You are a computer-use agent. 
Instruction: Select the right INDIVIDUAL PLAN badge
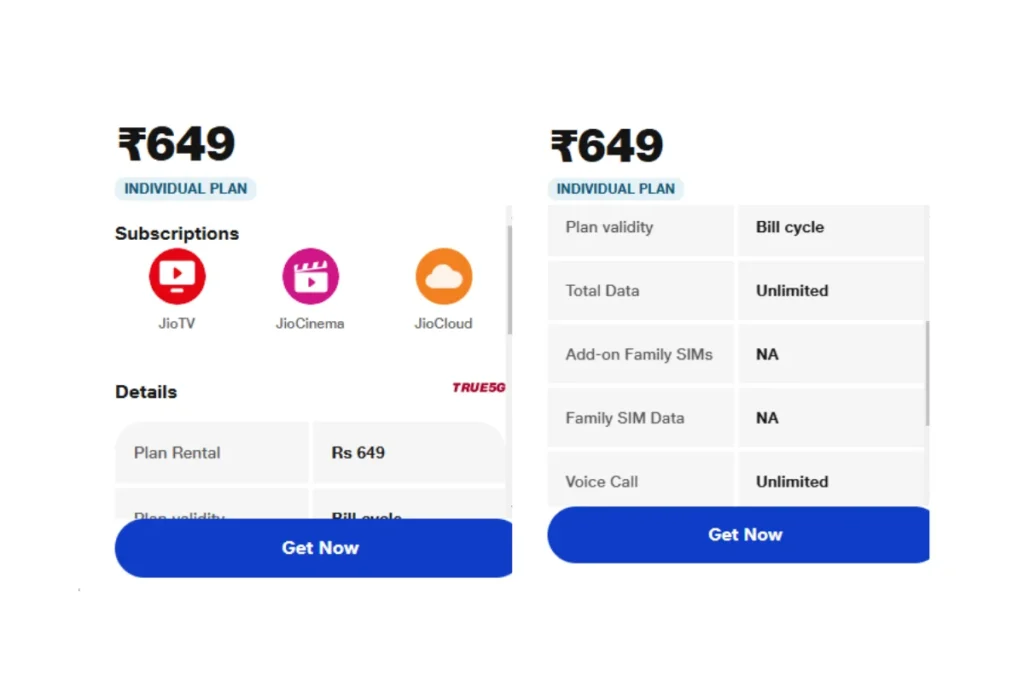tap(615, 189)
